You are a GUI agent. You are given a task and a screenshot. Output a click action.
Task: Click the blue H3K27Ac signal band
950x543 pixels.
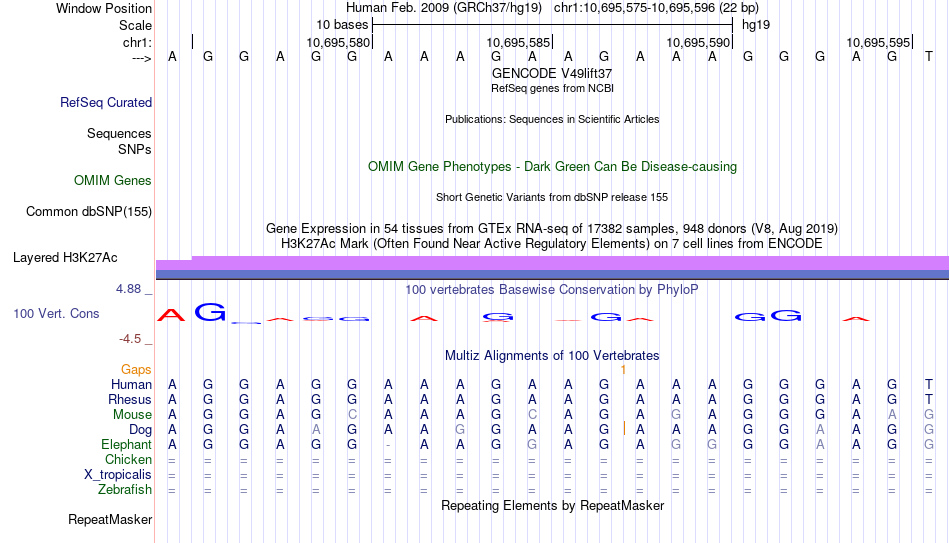tap(552, 275)
